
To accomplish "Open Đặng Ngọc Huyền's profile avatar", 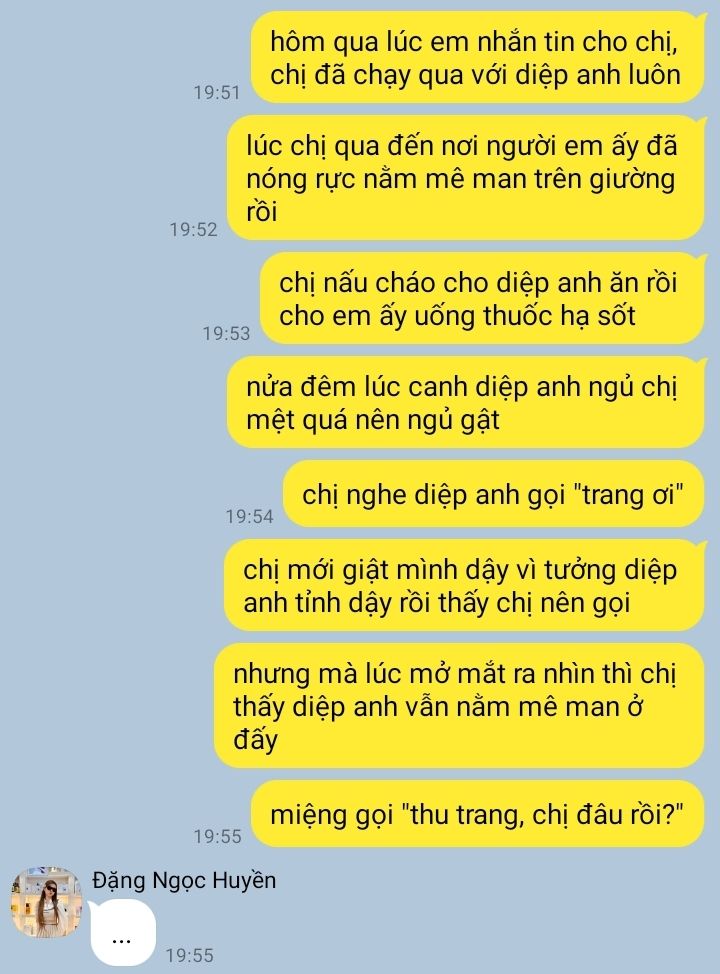I will tap(47, 902).
